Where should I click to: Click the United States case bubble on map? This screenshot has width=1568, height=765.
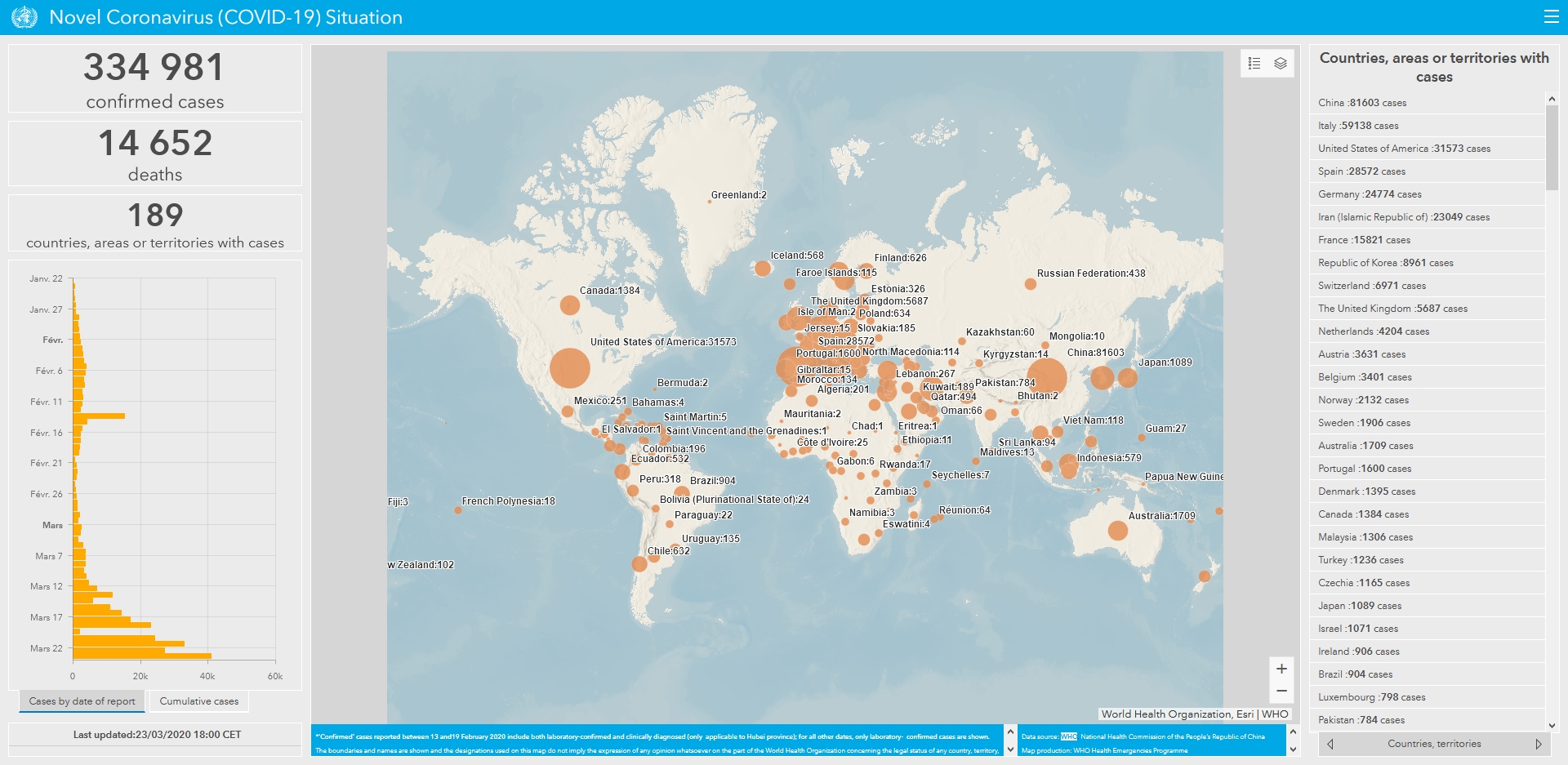[x=570, y=368]
